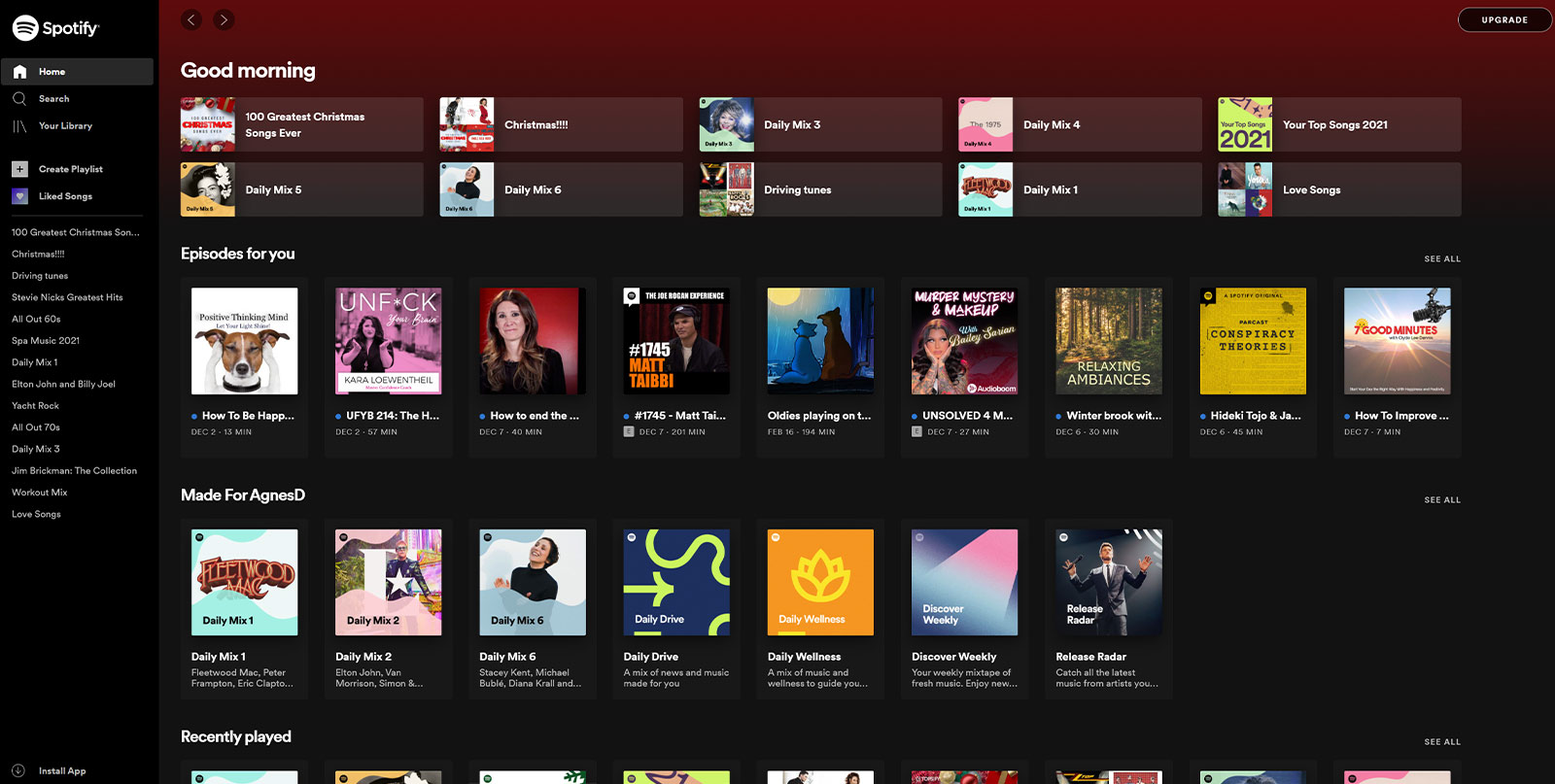The image size is (1555, 784).
Task: Click the Upgrade button
Action: pos(1503,19)
